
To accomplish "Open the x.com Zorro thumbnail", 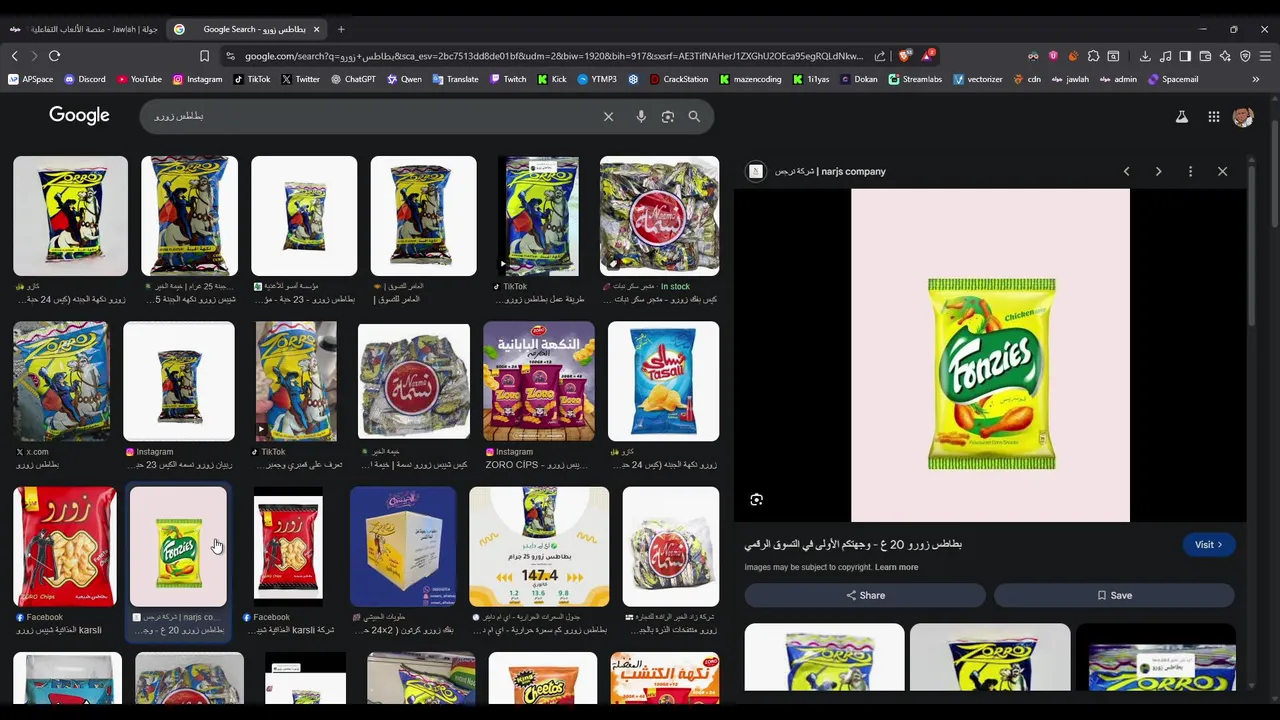I will point(61,381).
